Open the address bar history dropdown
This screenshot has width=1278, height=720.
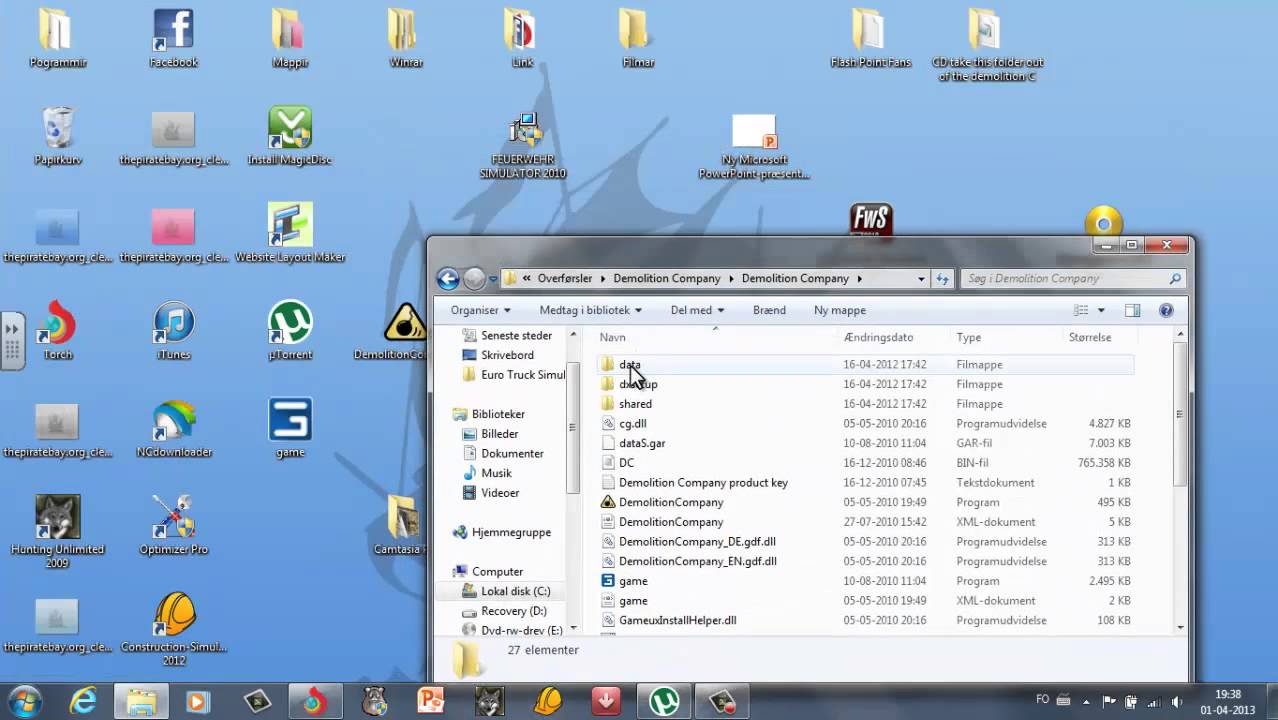coord(921,279)
